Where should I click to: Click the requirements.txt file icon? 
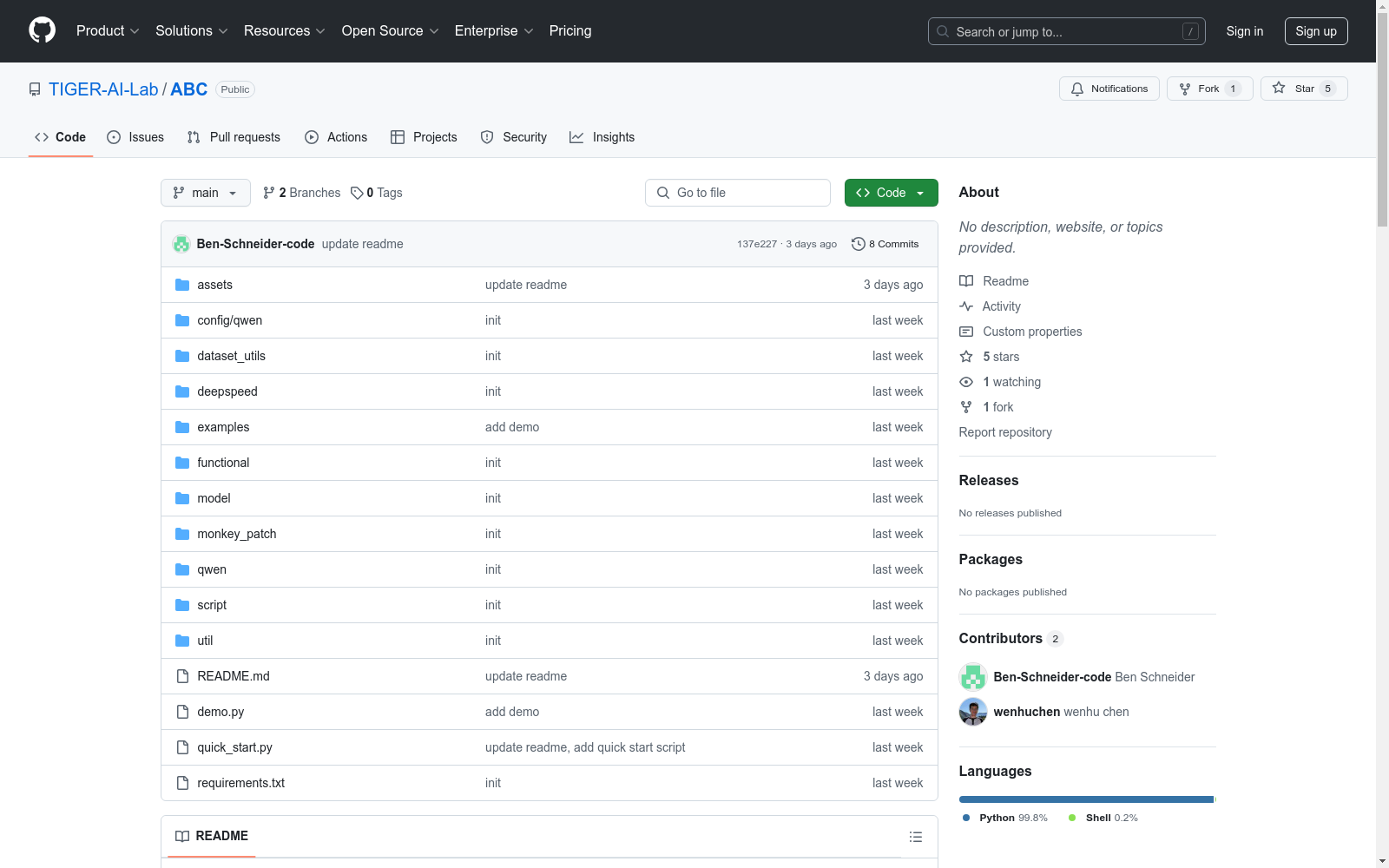click(x=182, y=783)
